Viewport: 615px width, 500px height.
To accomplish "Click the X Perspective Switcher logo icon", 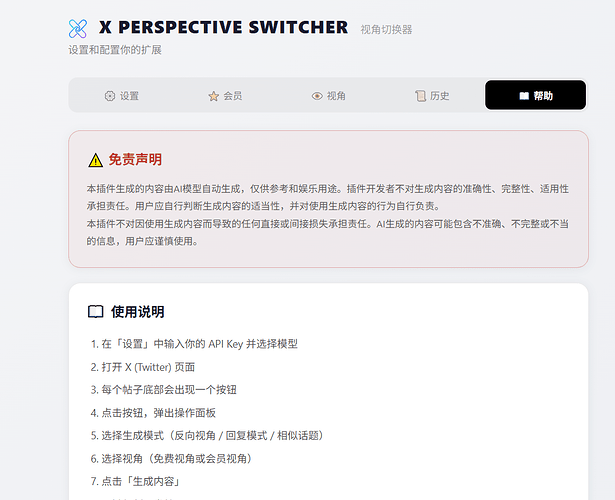I will [78, 29].
